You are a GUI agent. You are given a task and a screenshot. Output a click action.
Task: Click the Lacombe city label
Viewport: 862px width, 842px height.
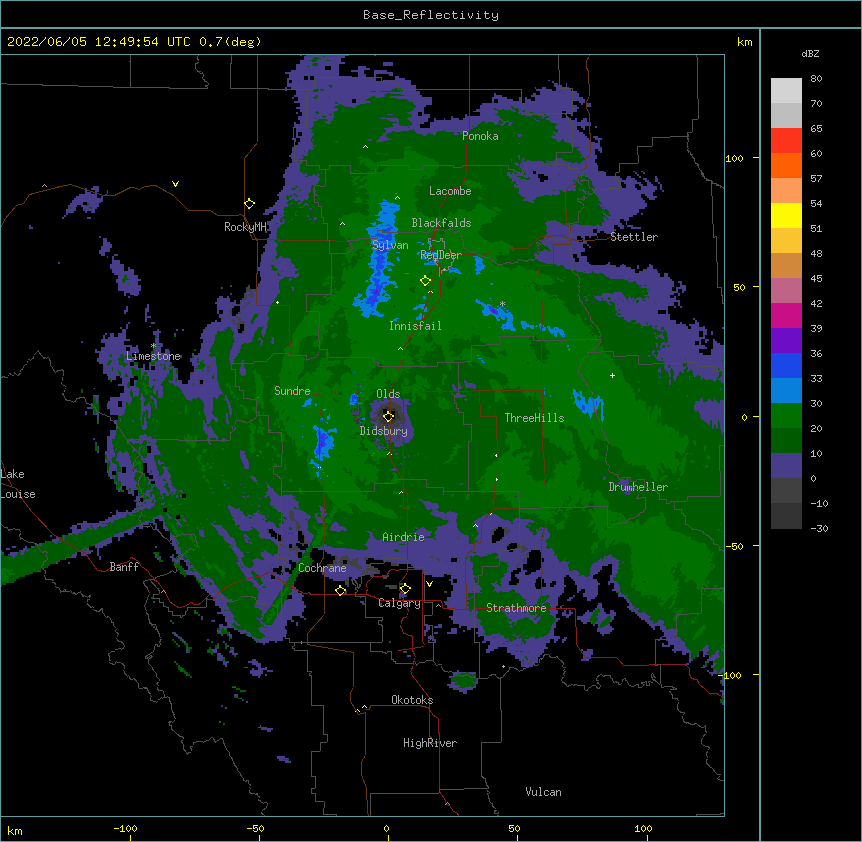click(x=450, y=191)
